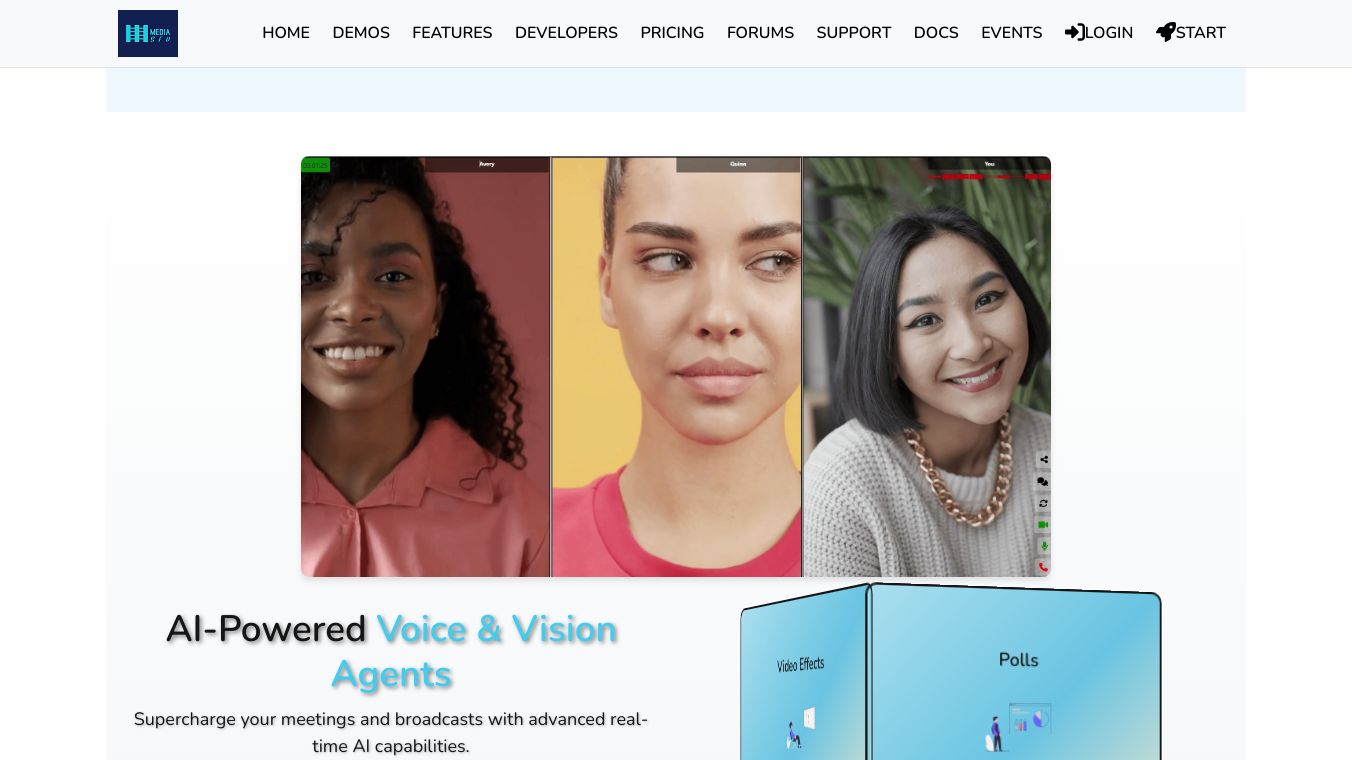Expand the SUPPORT menu
The height and width of the screenshot is (760, 1352).
[853, 33]
